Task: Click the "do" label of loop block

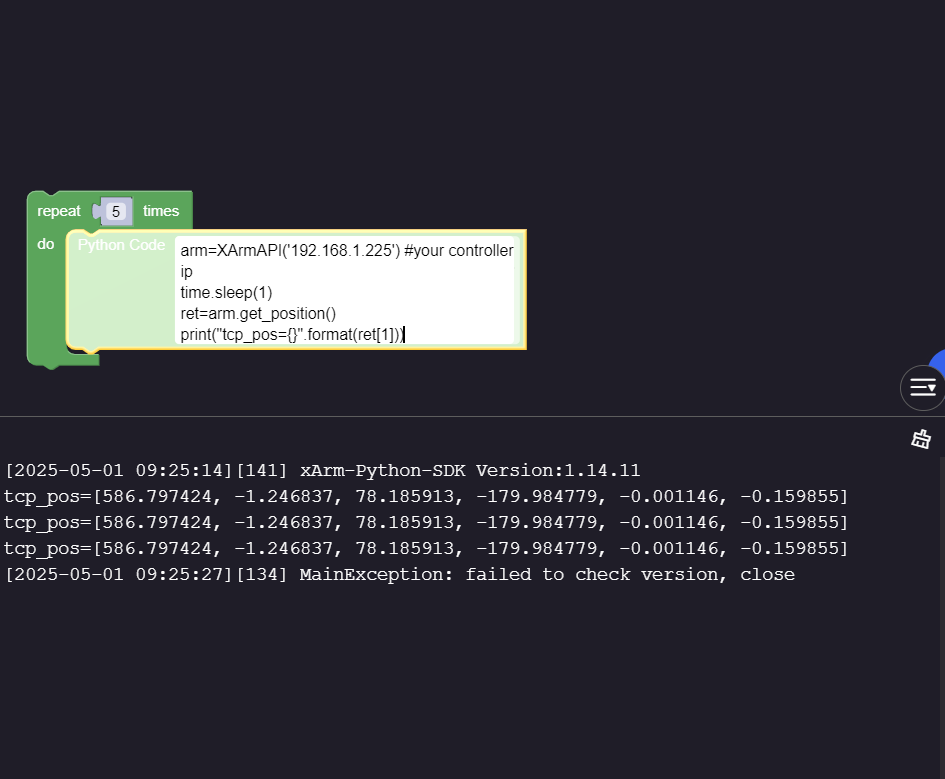Action: tap(46, 244)
